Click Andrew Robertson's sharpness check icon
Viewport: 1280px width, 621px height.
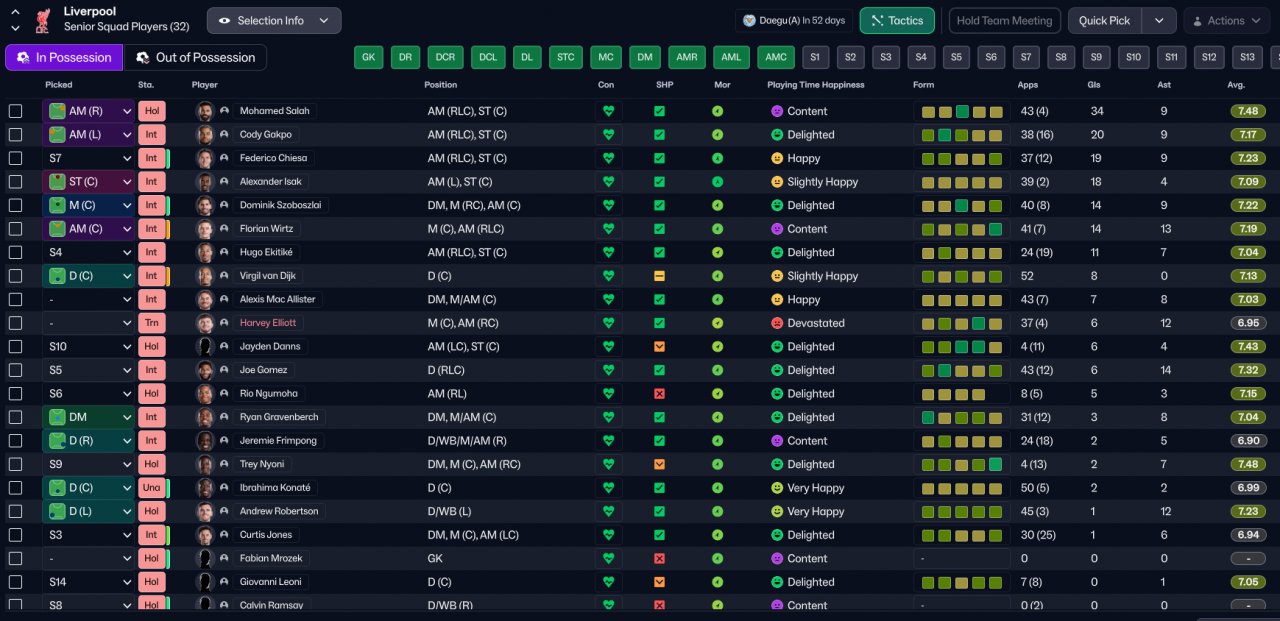[659, 512]
